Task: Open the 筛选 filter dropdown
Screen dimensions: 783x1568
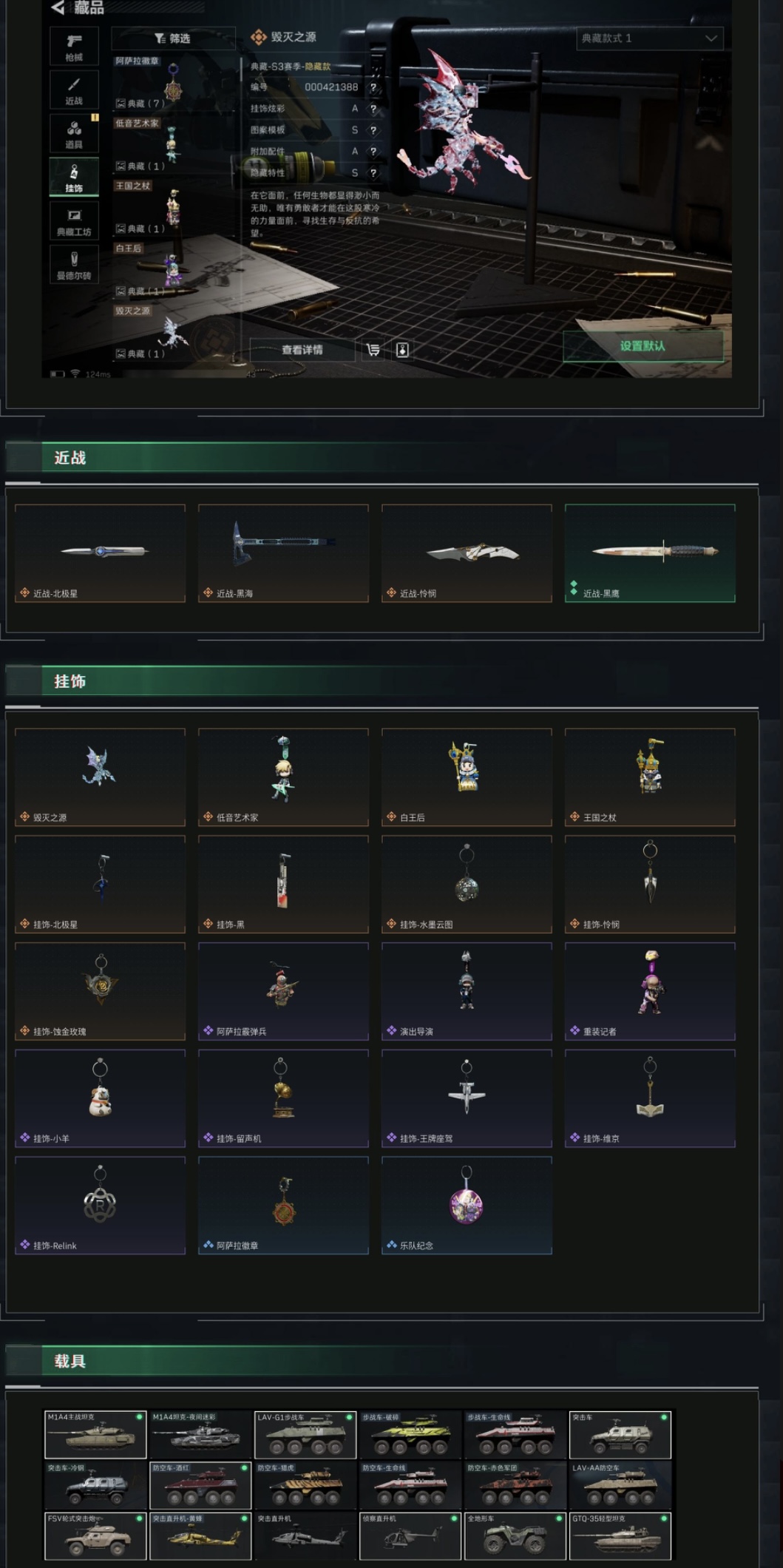Action: (x=173, y=38)
